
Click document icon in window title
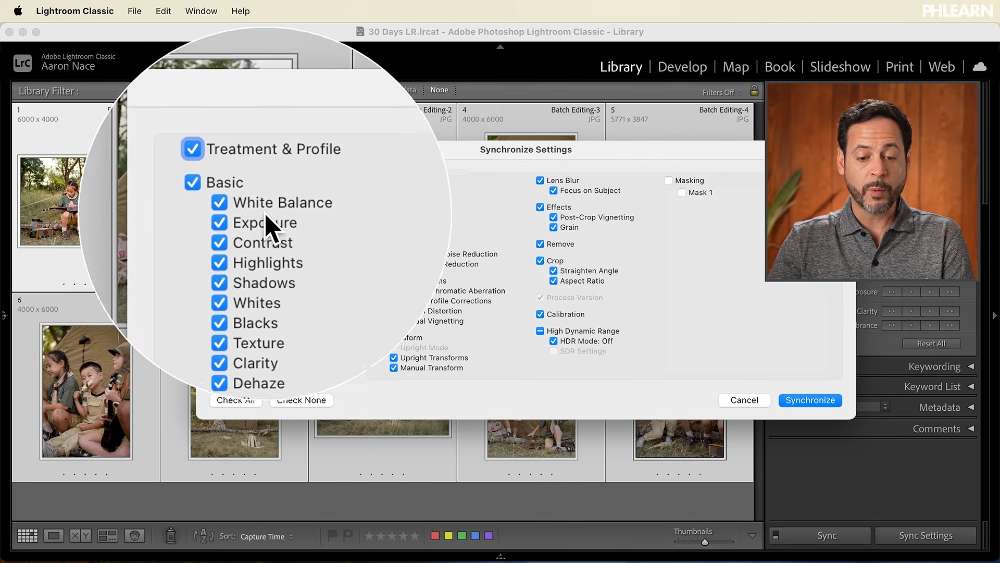pyautogui.click(x=360, y=31)
